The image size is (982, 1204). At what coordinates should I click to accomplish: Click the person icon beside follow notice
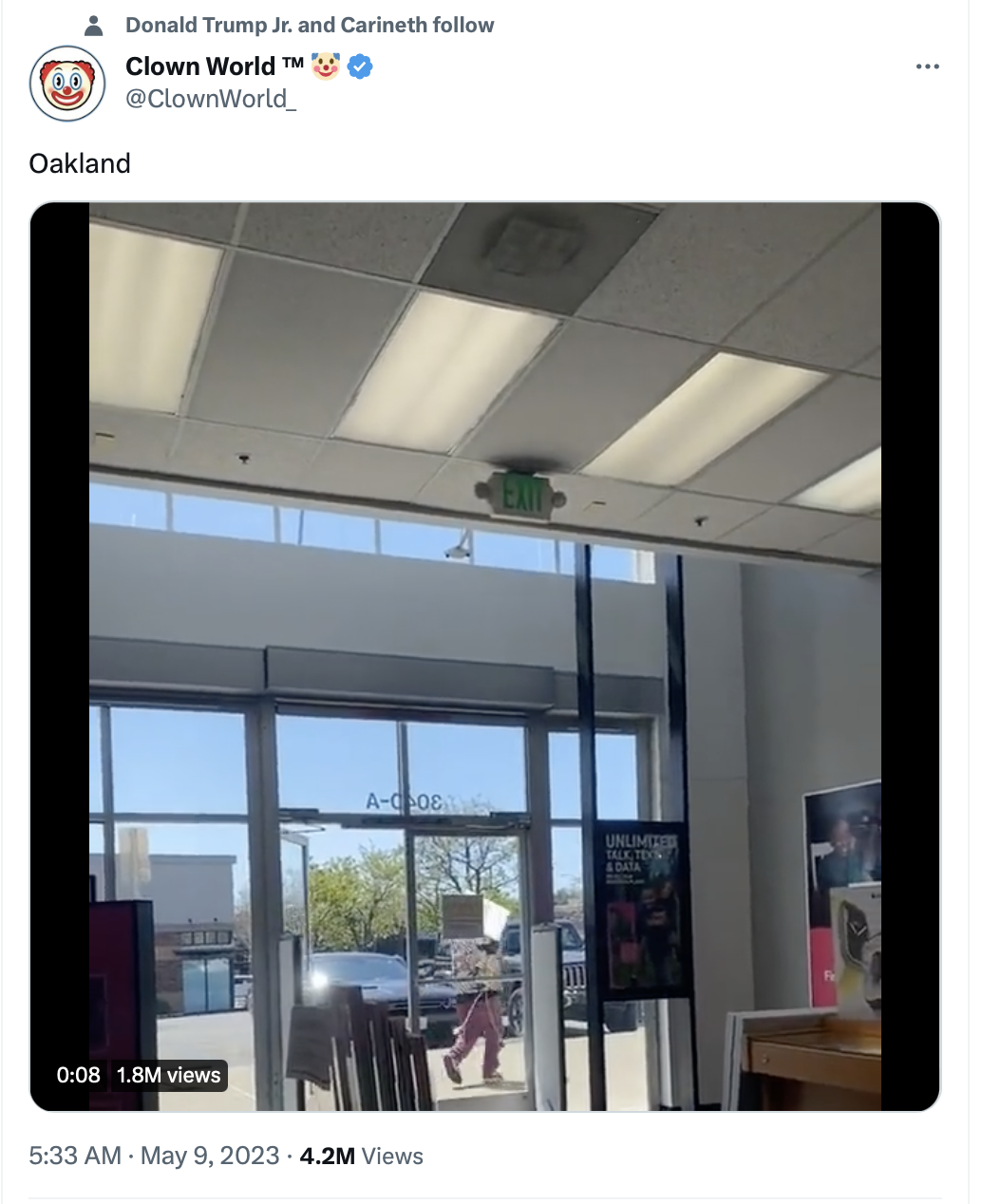[93, 26]
